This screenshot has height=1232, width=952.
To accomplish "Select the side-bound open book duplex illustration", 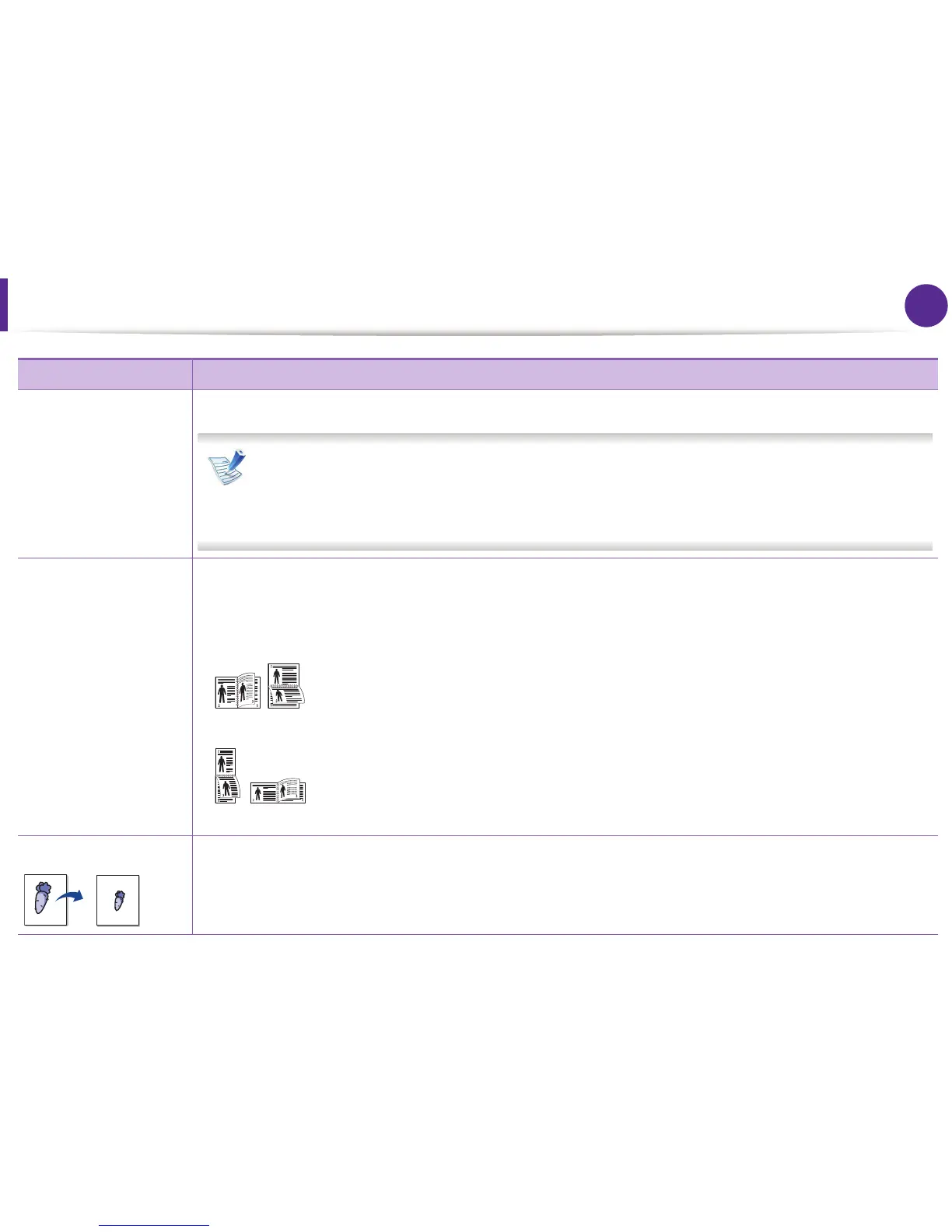I will click(238, 691).
